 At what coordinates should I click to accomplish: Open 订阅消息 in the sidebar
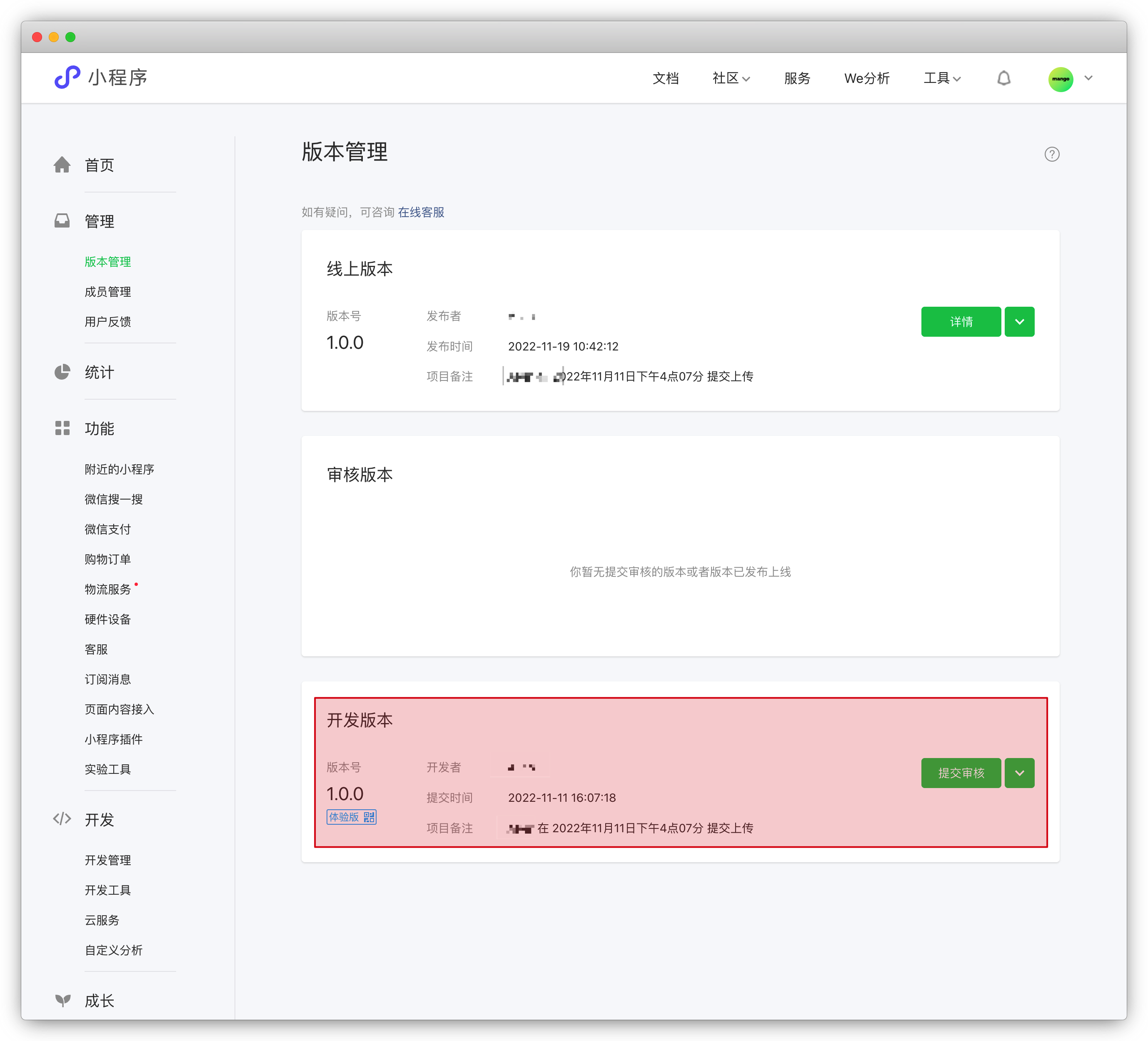pos(107,679)
